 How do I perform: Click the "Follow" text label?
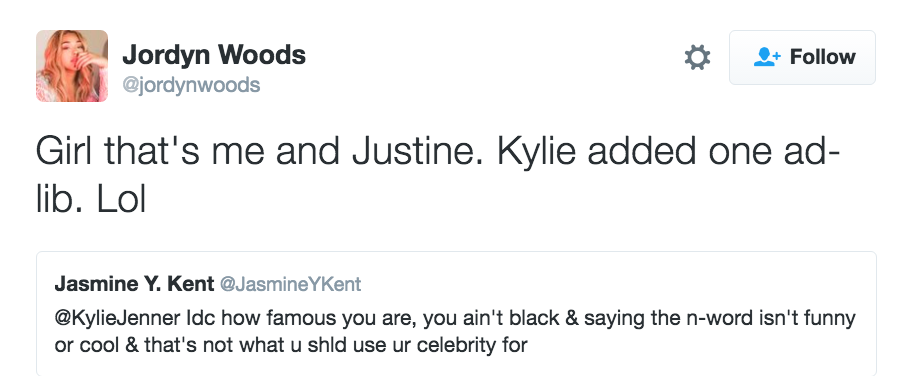823,57
